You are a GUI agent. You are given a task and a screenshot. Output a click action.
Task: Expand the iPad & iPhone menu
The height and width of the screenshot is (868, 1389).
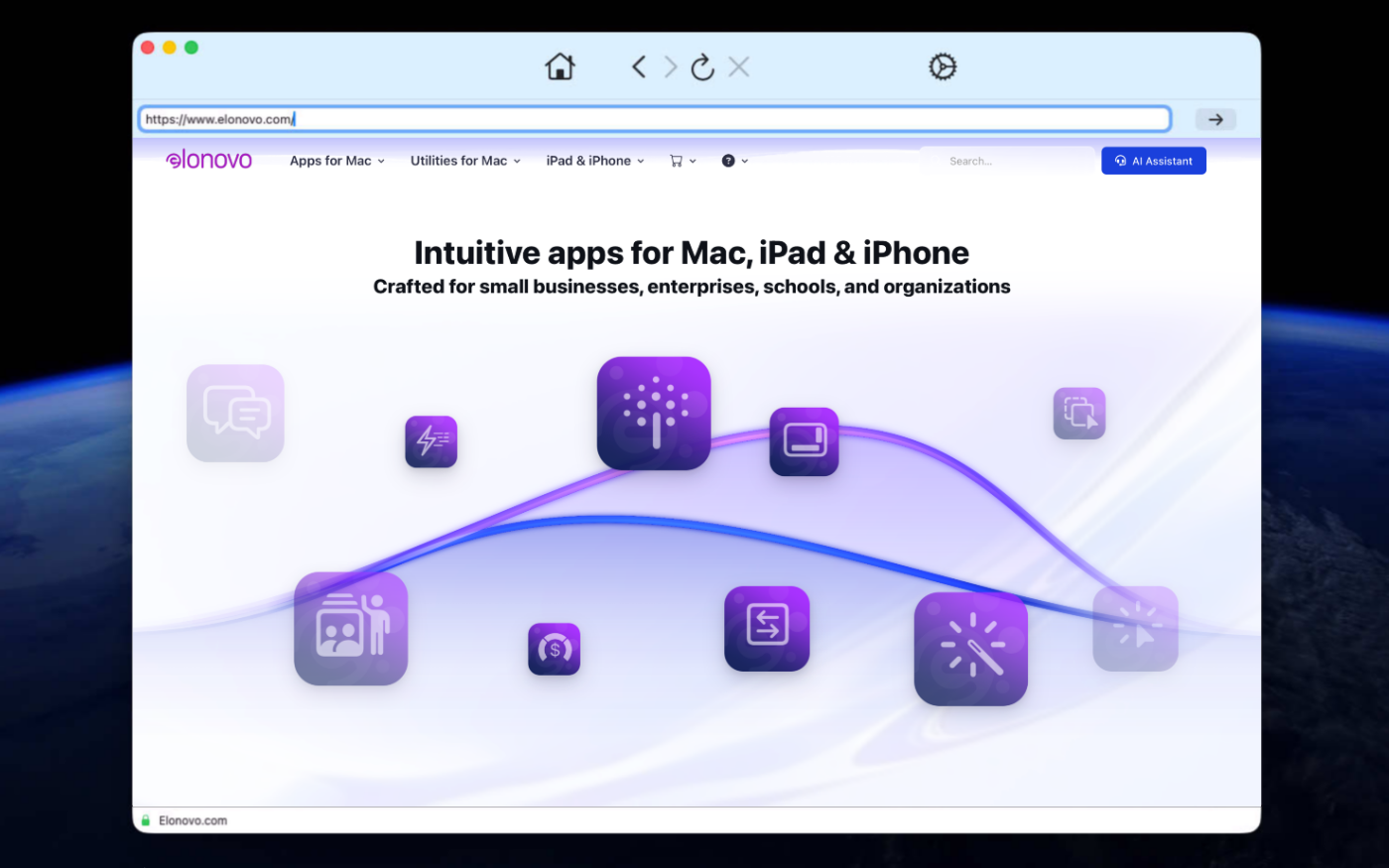[595, 161]
